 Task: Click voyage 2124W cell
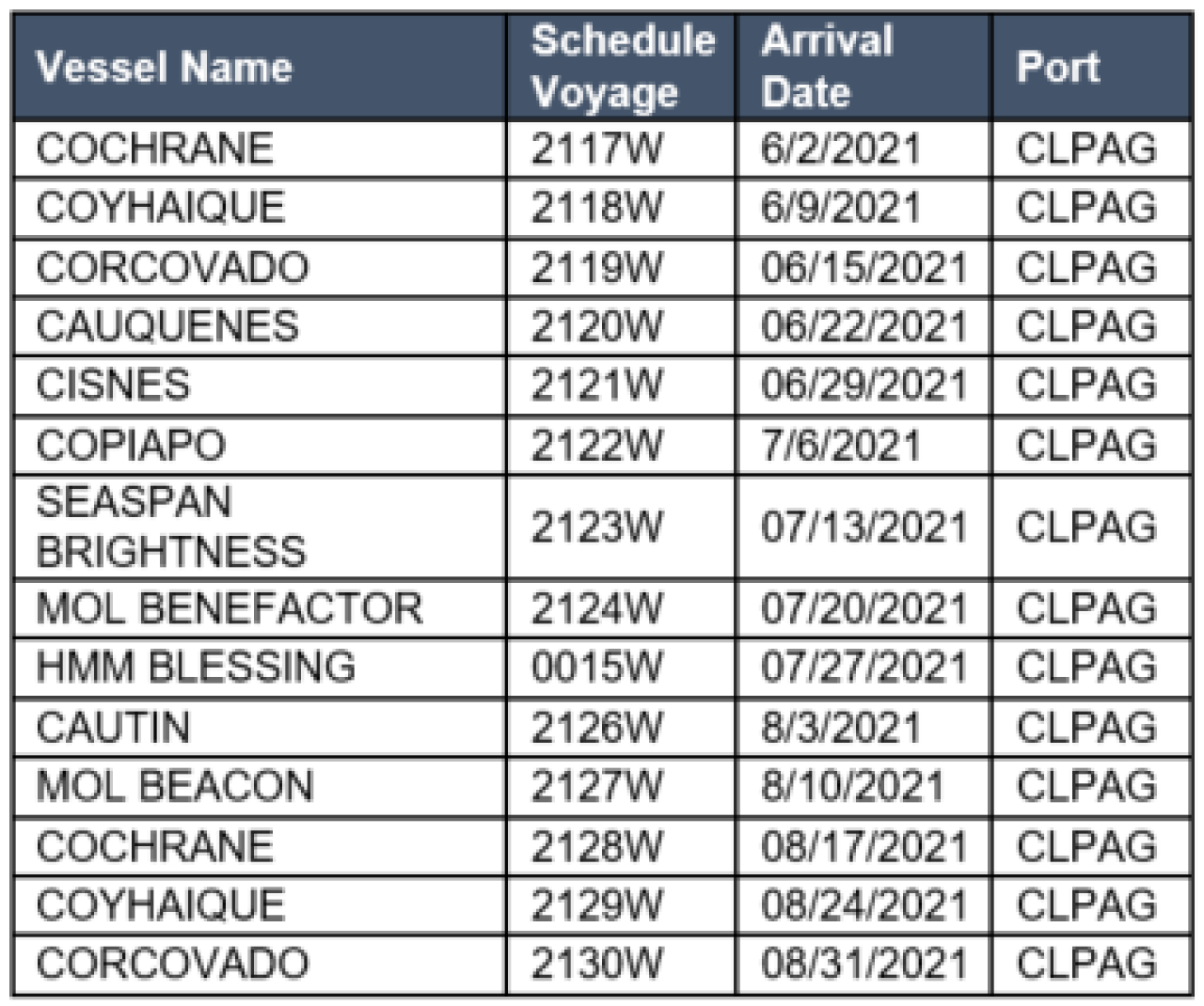622,608
